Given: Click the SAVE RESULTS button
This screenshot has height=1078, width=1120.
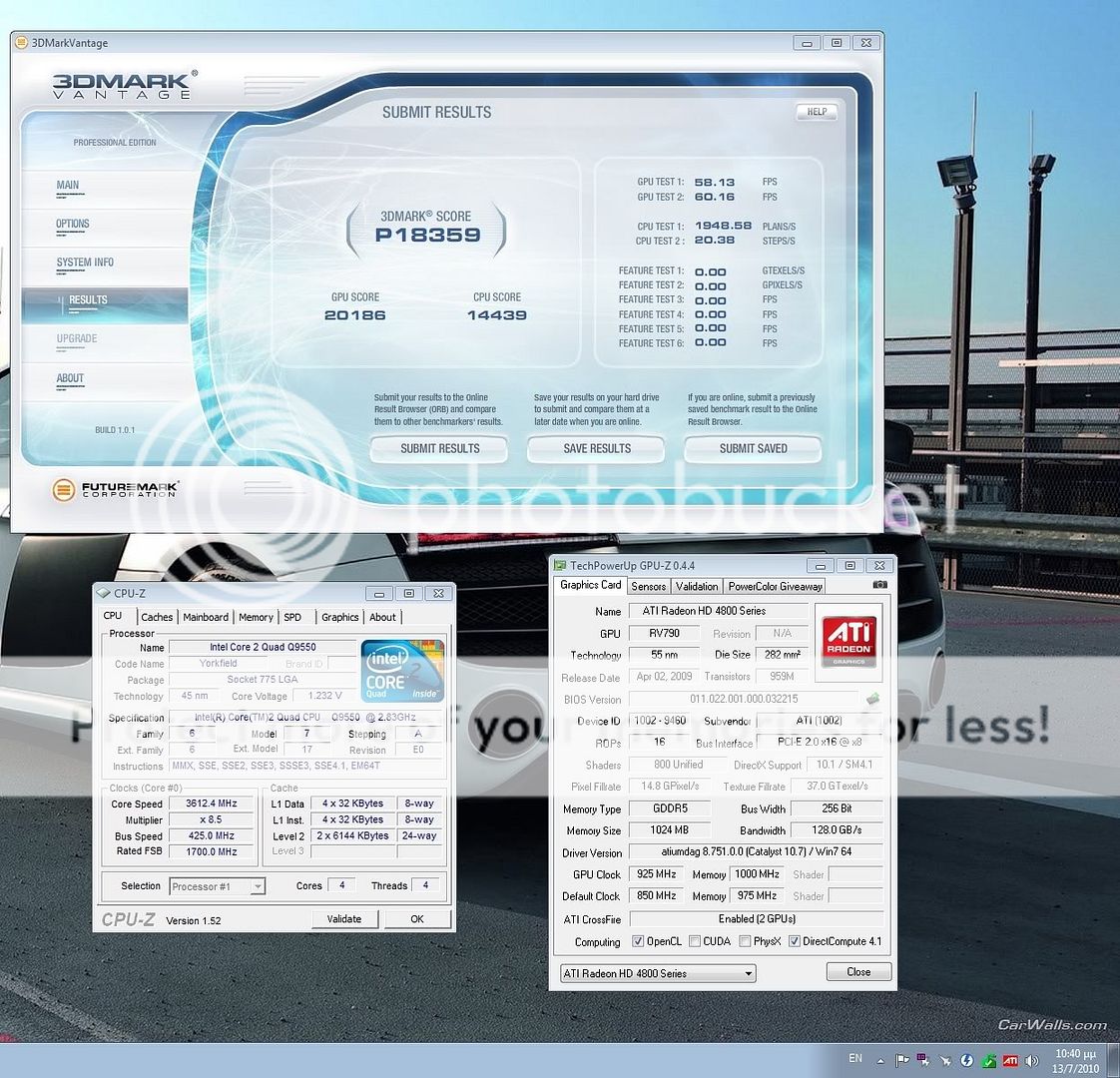Looking at the screenshot, I should pyautogui.click(x=596, y=449).
